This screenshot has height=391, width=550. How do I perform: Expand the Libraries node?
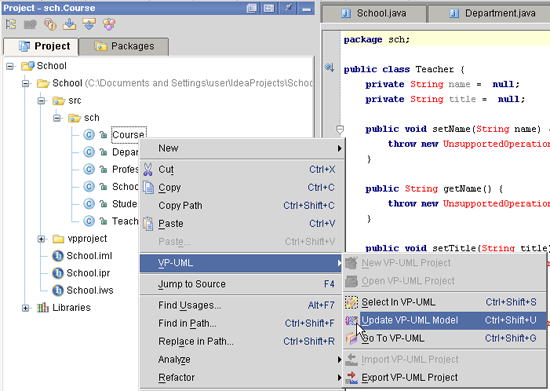[26, 308]
